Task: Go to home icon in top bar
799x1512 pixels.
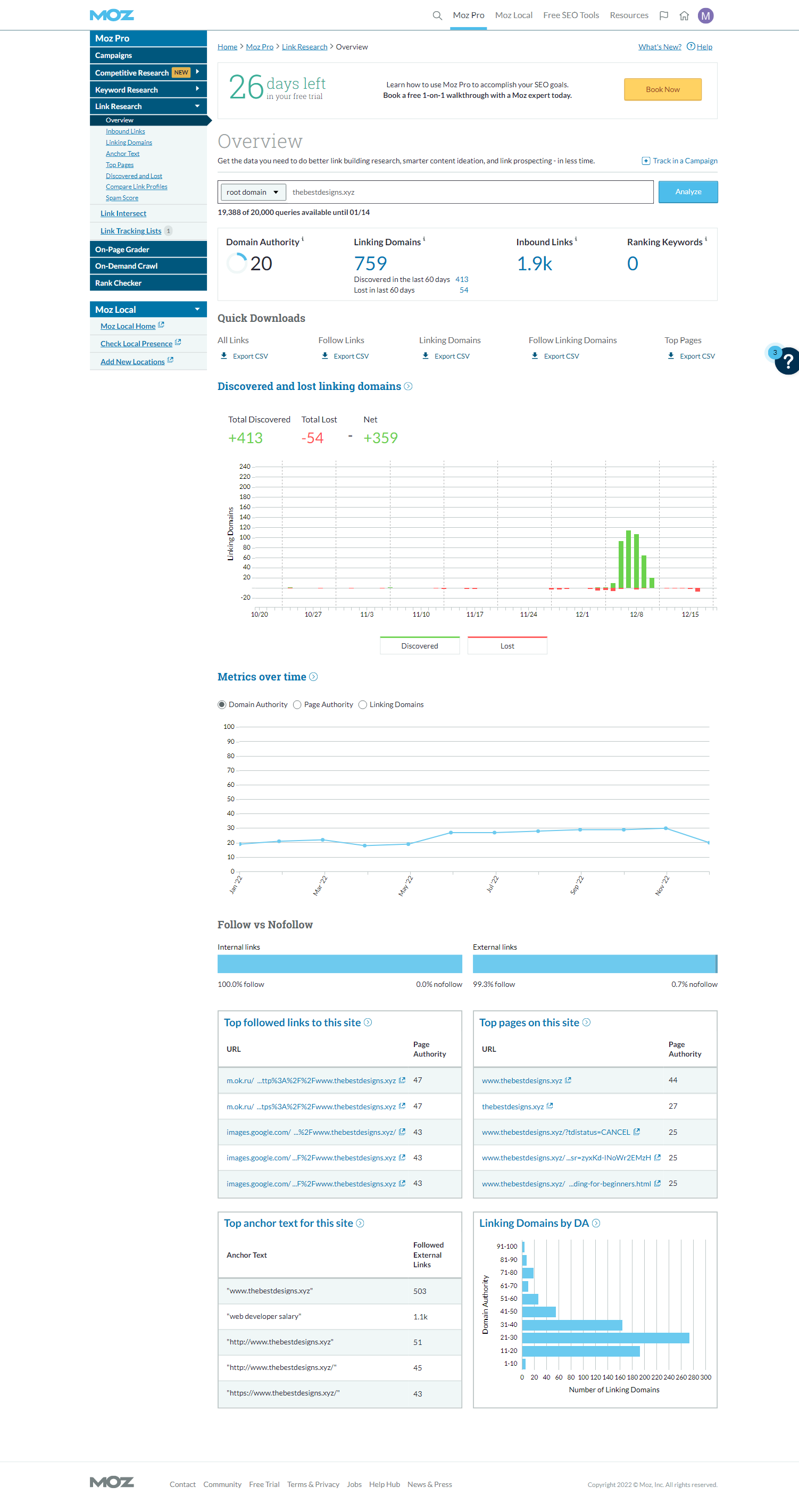Action: (684, 16)
